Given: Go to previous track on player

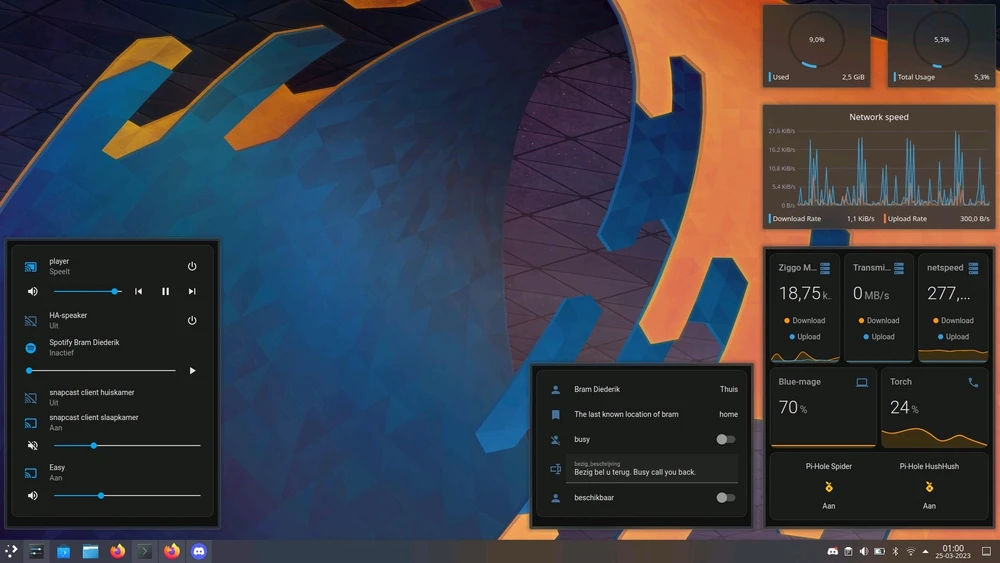Looking at the screenshot, I should (138, 292).
